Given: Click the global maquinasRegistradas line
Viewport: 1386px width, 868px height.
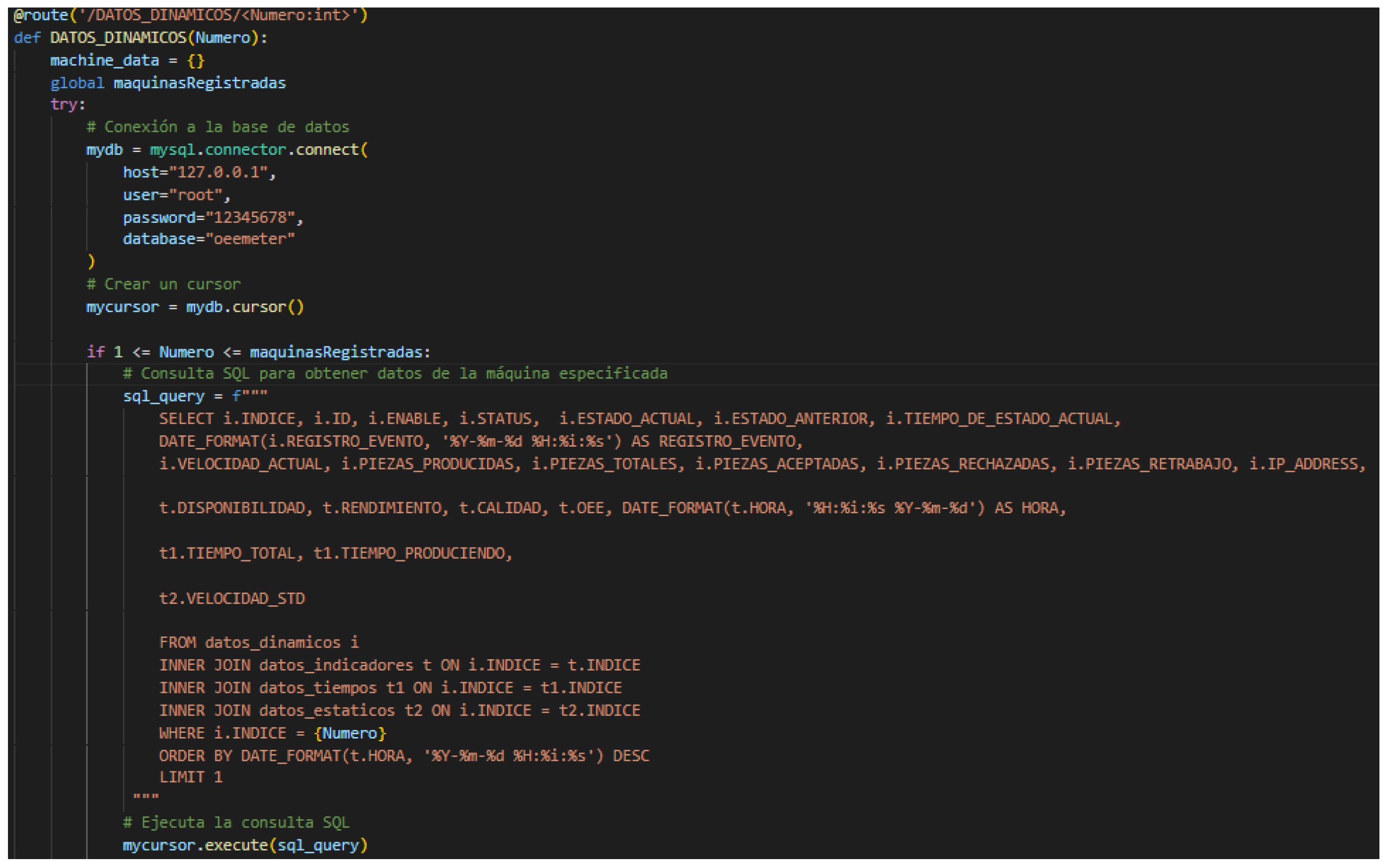Looking at the screenshot, I should (x=168, y=83).
